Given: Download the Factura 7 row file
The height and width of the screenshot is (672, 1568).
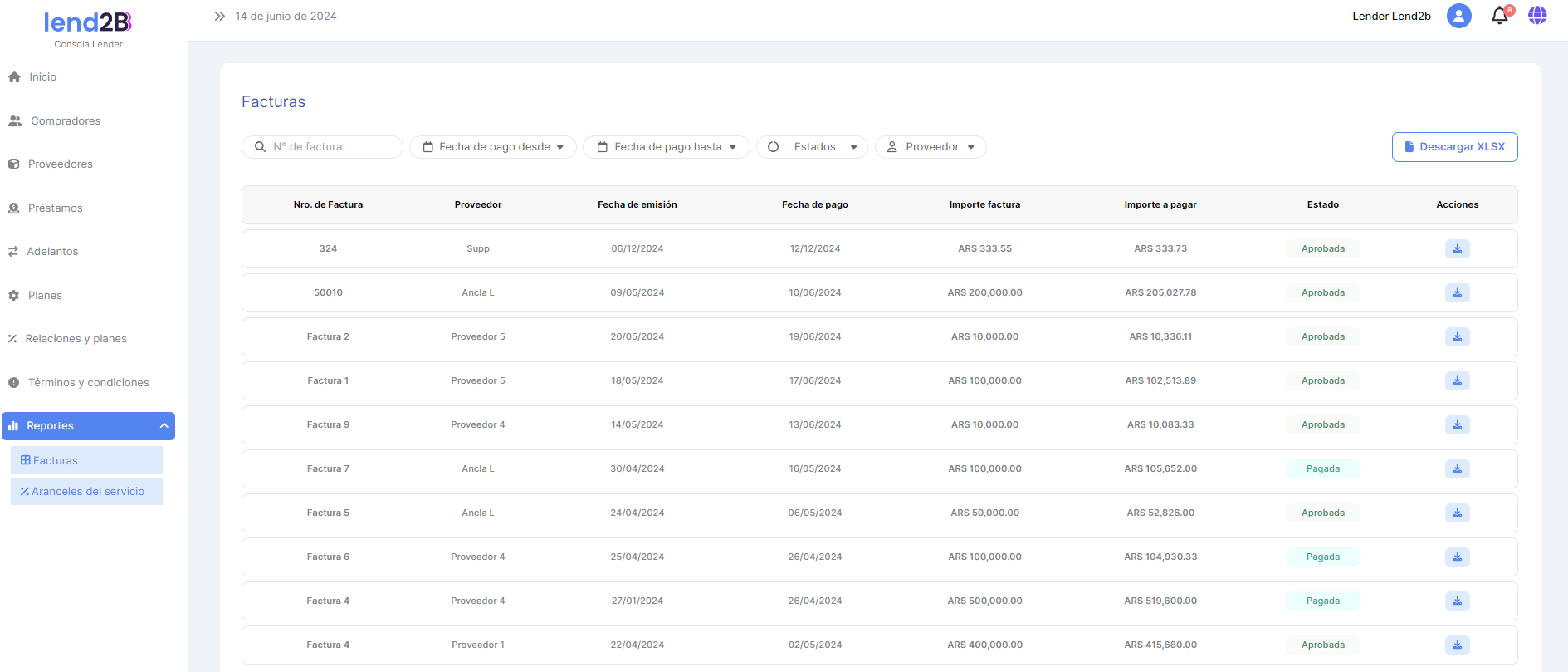Looking at the screenshot, I should pos(1457,468).
